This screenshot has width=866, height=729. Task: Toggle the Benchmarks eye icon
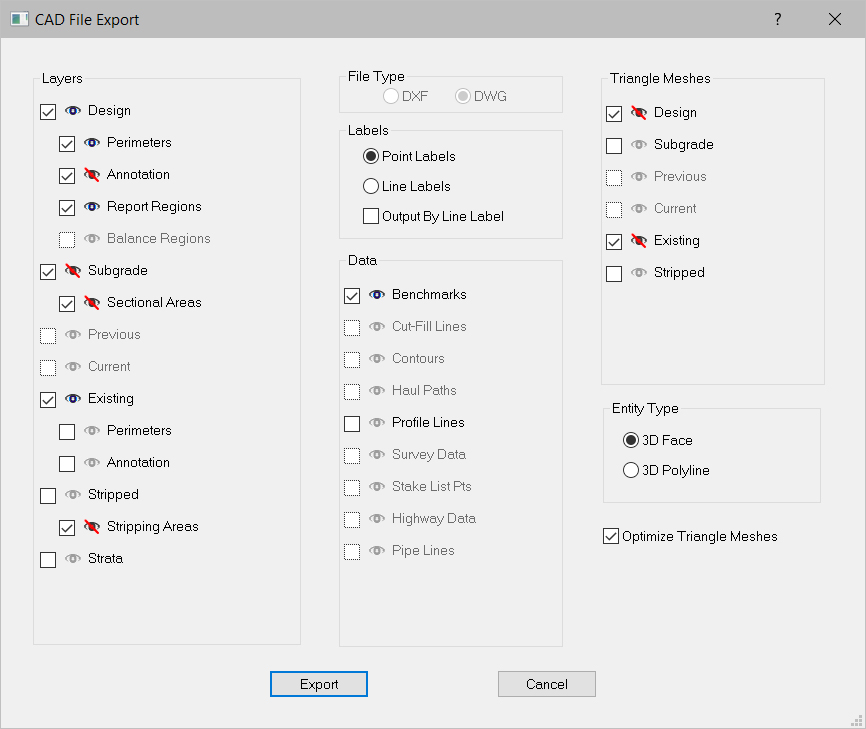tap(377, 295)
